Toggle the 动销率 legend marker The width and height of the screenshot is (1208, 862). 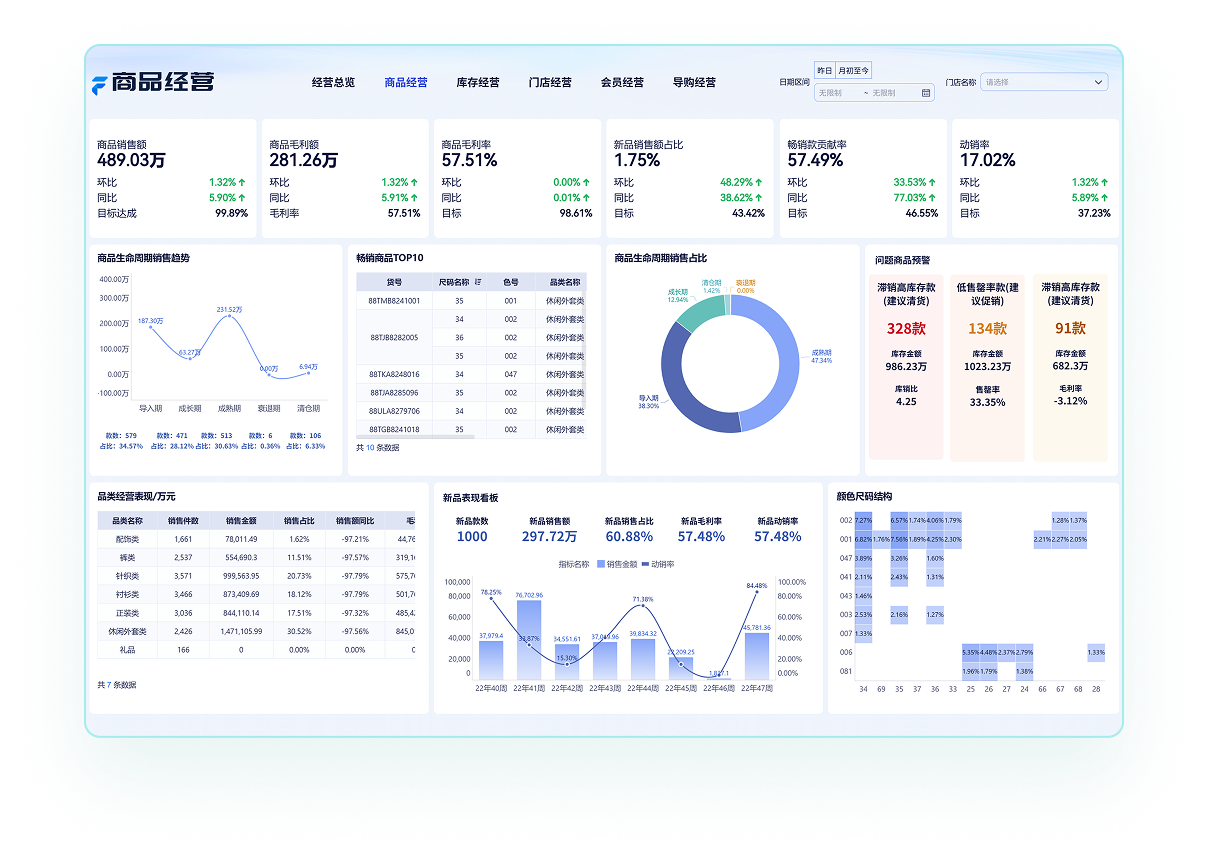click(645, 564)
